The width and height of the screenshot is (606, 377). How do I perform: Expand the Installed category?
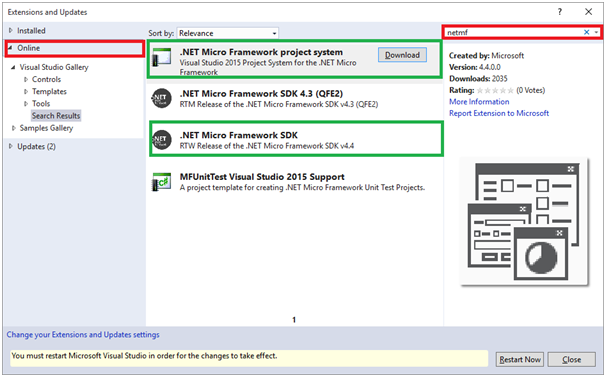[x=11, y=30]
